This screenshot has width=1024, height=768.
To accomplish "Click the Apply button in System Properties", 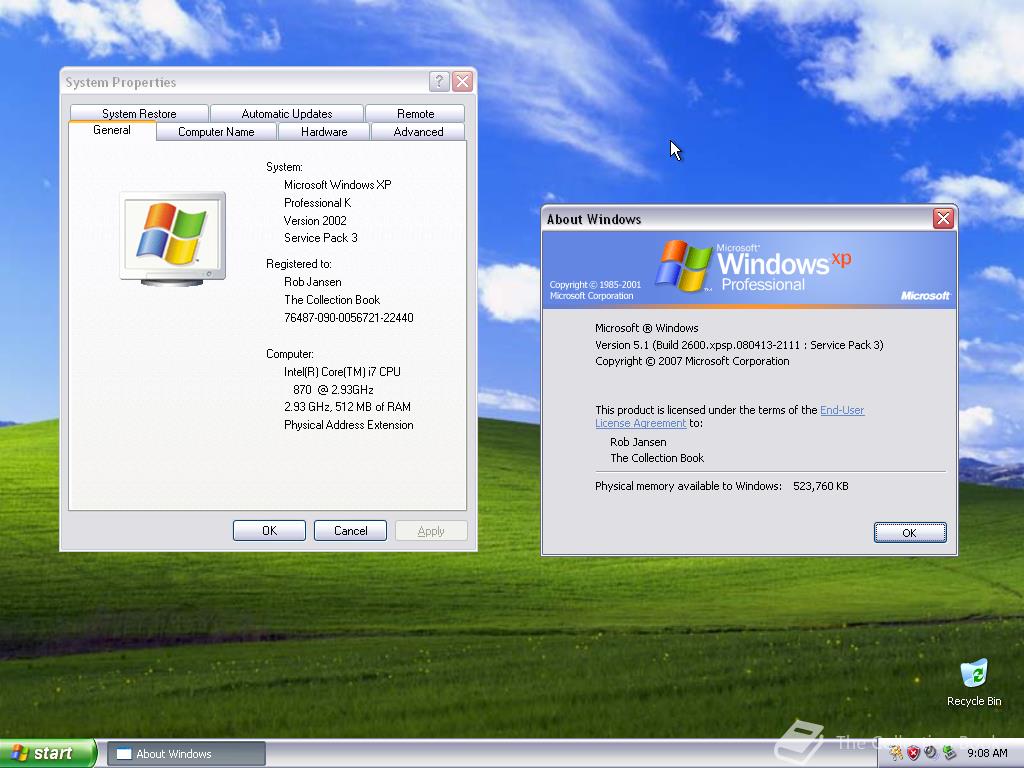I will coord(431,531).
